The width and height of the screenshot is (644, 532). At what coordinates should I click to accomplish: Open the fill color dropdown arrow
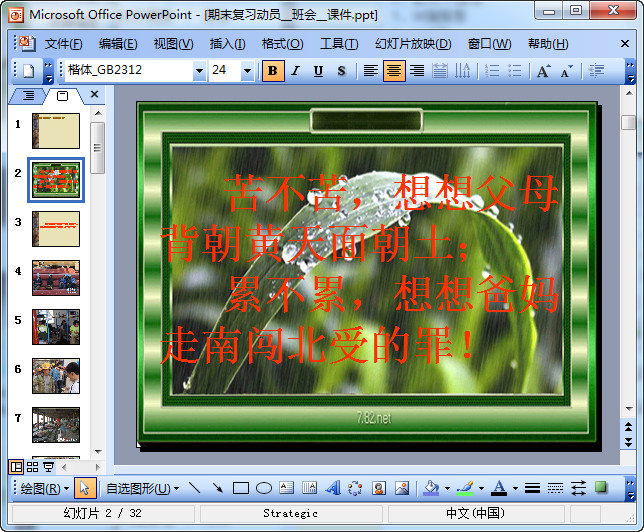[x=447, y=488]
